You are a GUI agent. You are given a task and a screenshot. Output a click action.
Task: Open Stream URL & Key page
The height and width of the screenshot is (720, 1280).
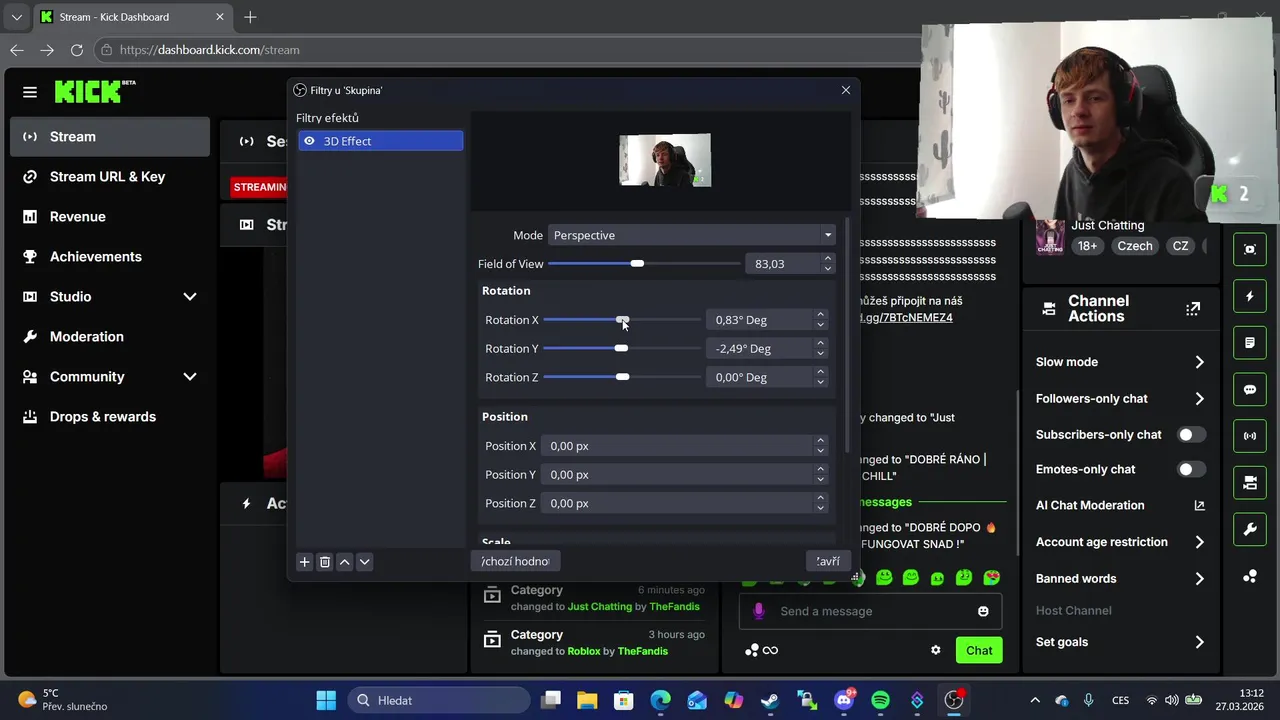110,177
